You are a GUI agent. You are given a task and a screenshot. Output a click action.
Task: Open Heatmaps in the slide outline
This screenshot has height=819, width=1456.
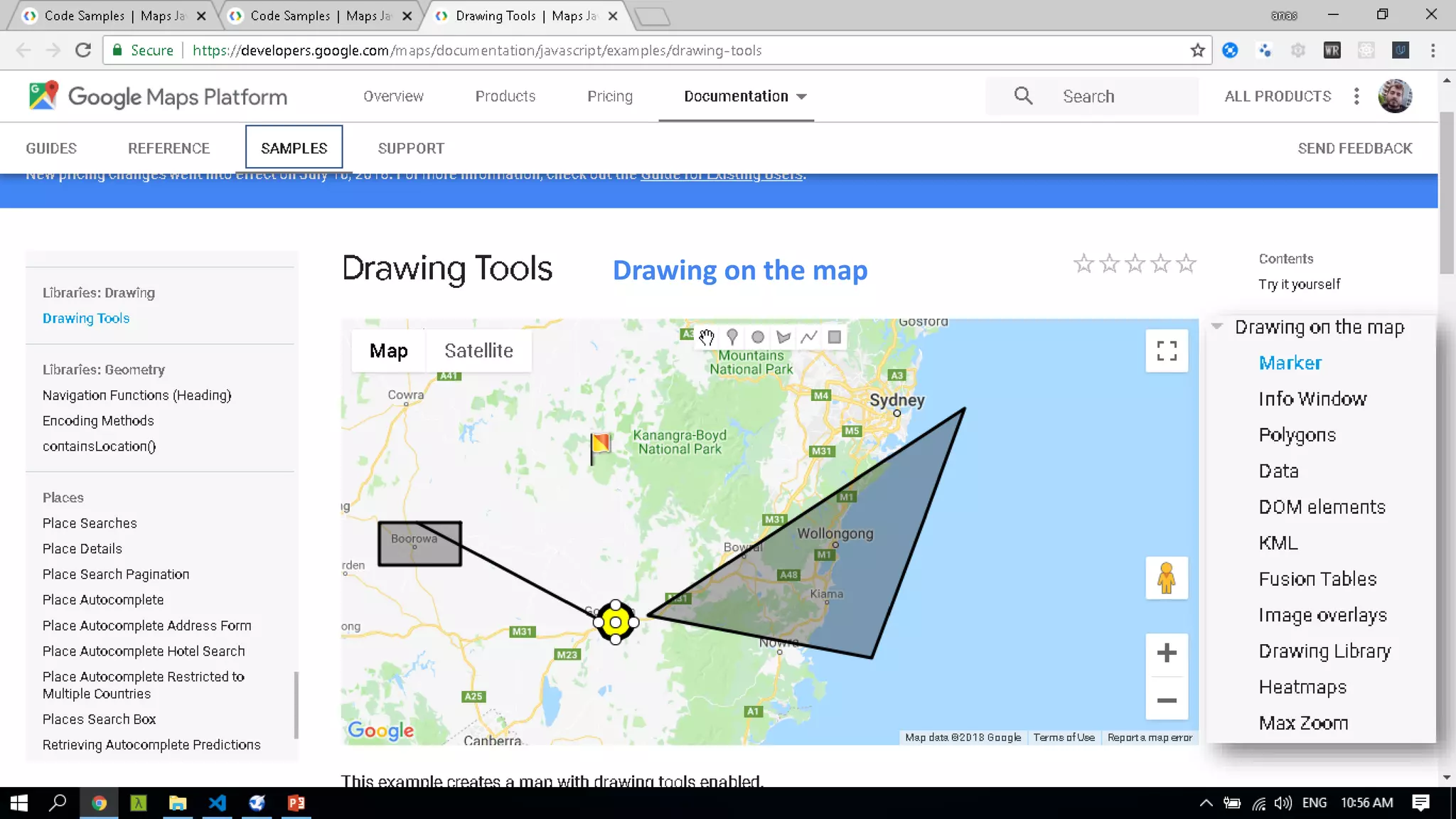coord(1302,687)
